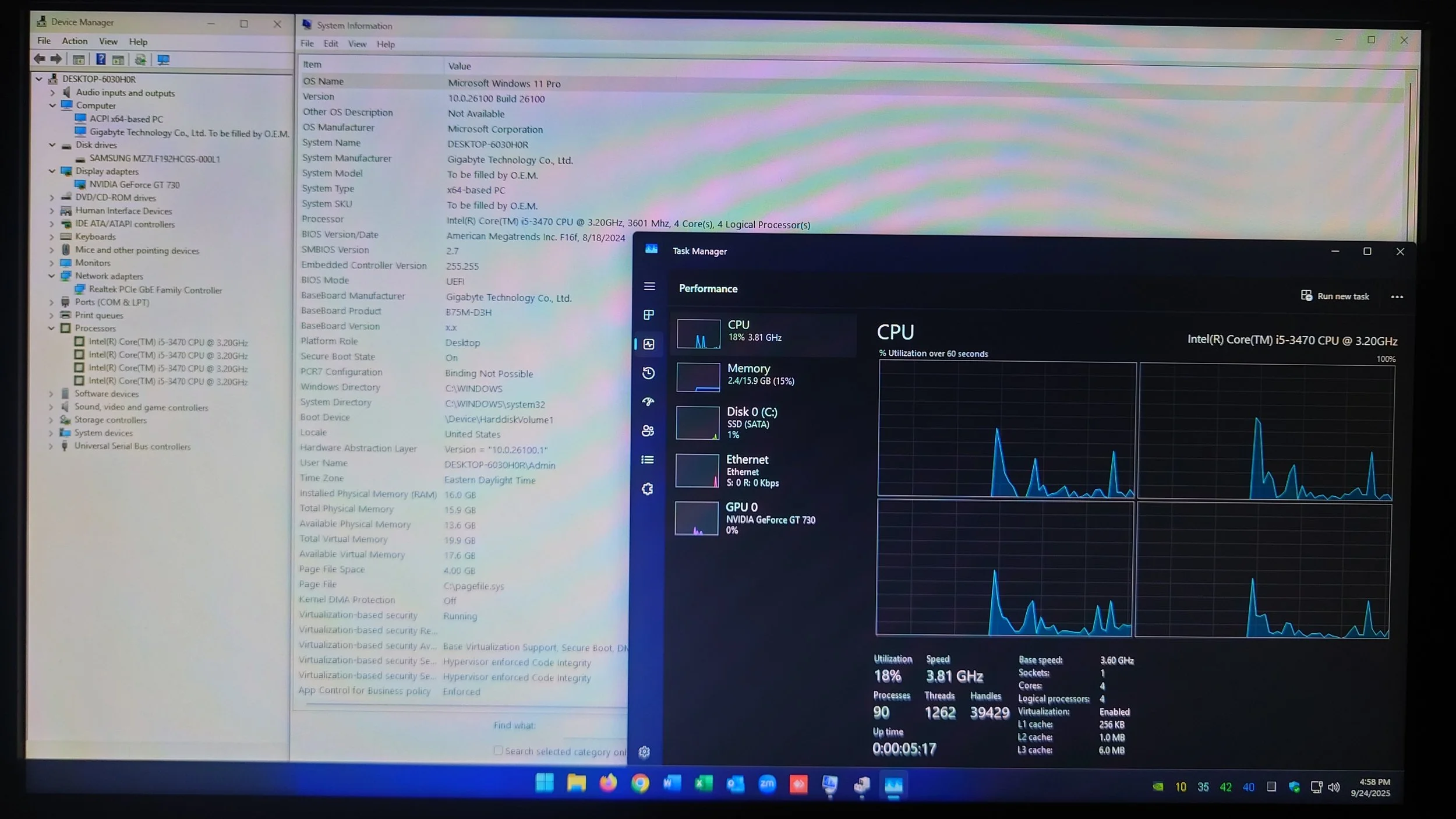
Task: Switch to Processes page icon in Task Manager
Action: 649,315
